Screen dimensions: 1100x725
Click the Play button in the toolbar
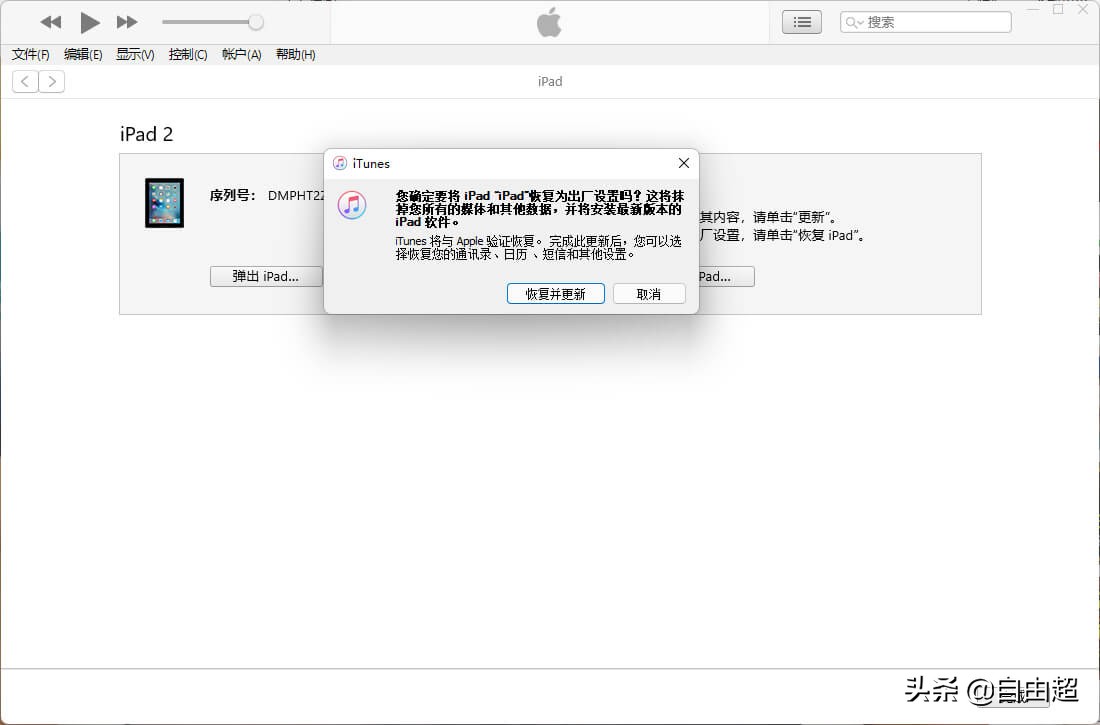click(x=89, y=22)
